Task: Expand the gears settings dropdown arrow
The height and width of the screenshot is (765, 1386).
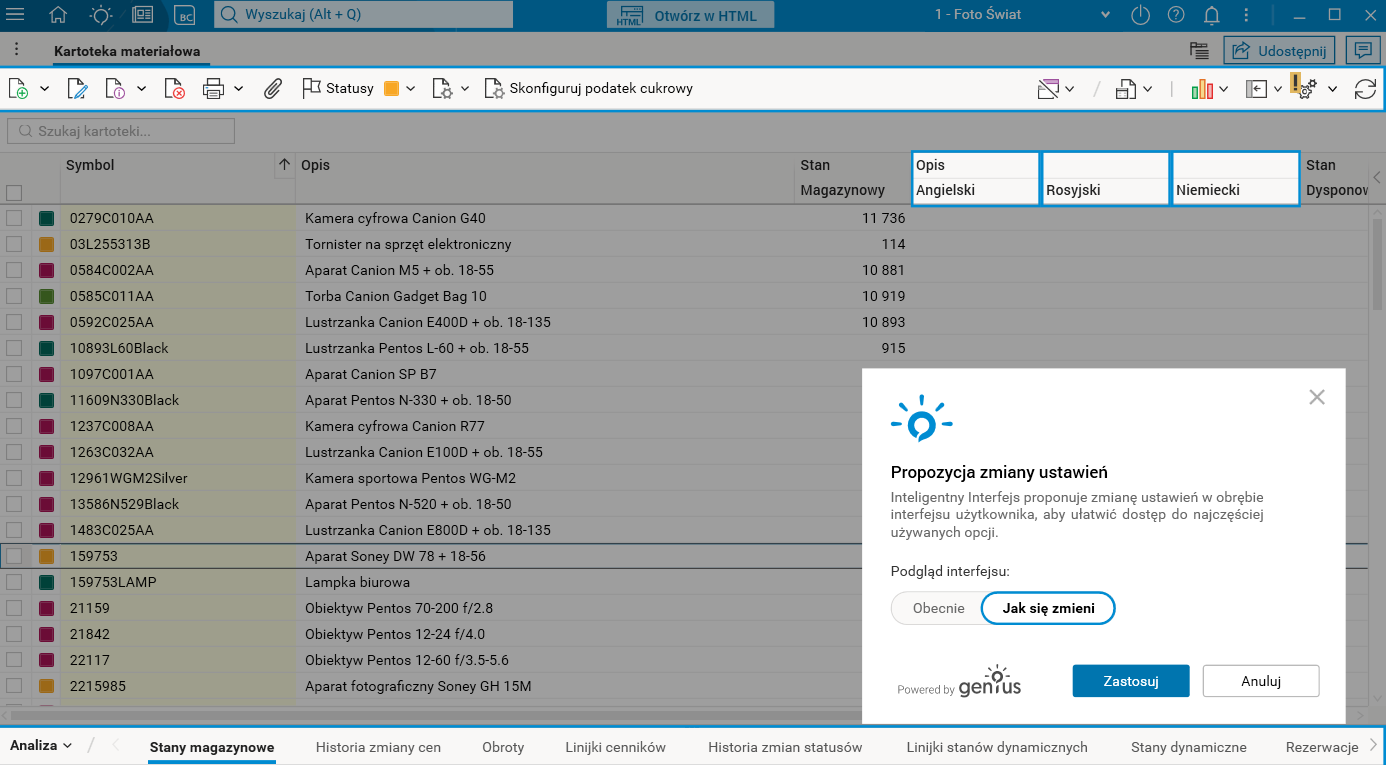Action: click(1332, 89)
